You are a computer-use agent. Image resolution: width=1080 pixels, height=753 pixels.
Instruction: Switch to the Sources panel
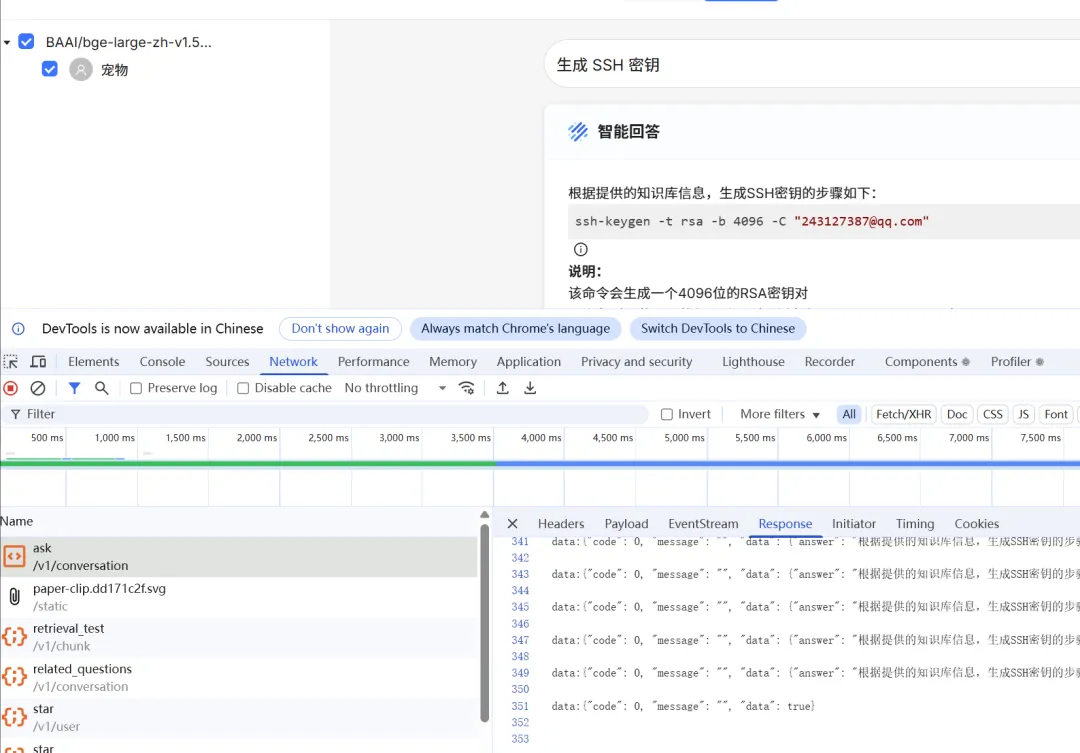point(227,362)
